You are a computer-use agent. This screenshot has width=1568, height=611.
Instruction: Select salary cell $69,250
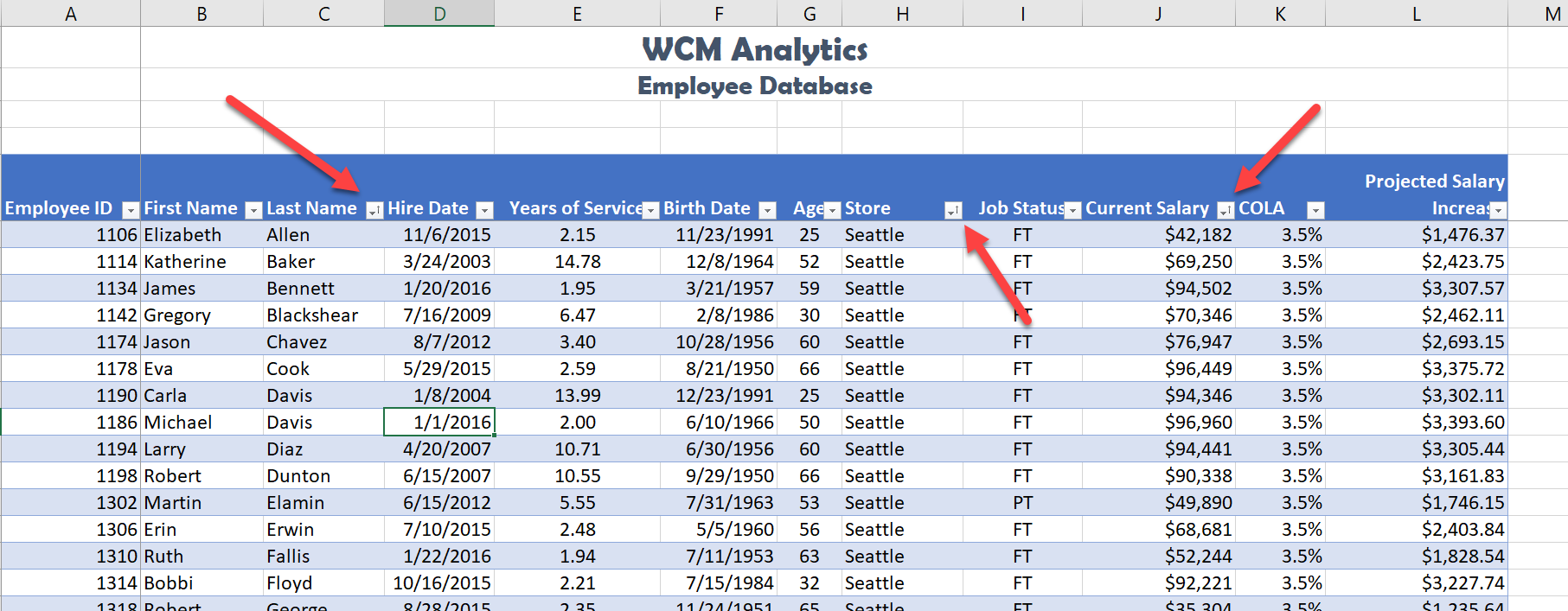pyautogui.click(x=1159, y=262)
